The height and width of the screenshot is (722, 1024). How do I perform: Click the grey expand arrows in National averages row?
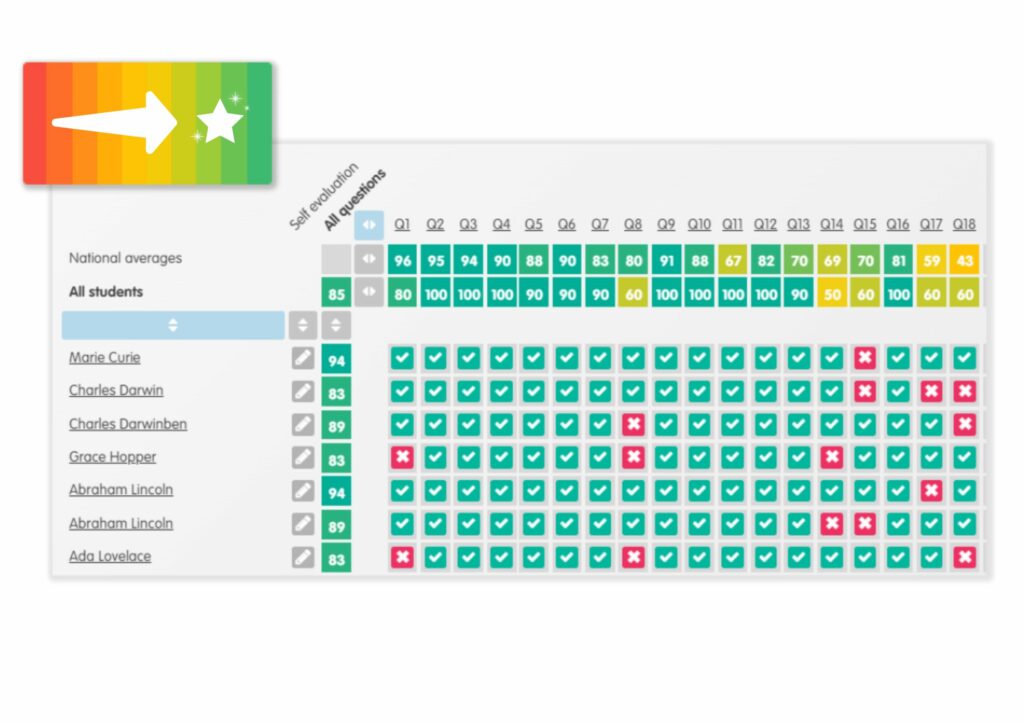click(369, 259)
